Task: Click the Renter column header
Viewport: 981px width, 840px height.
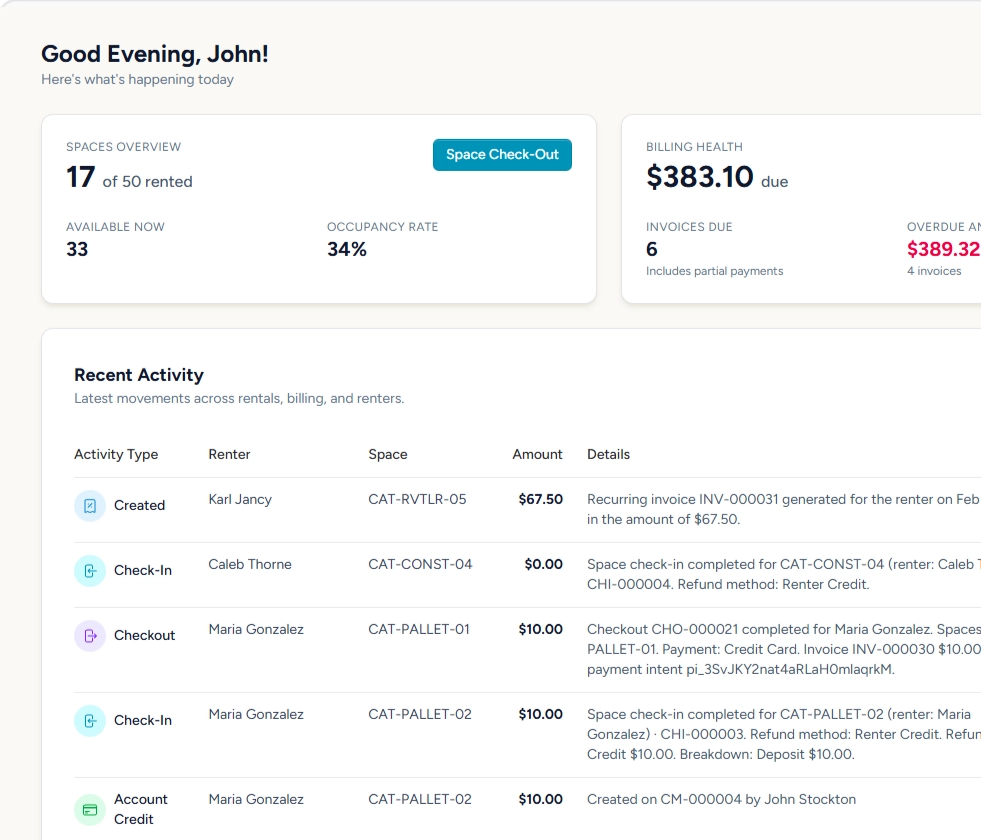Action: [x=229, y=454]
